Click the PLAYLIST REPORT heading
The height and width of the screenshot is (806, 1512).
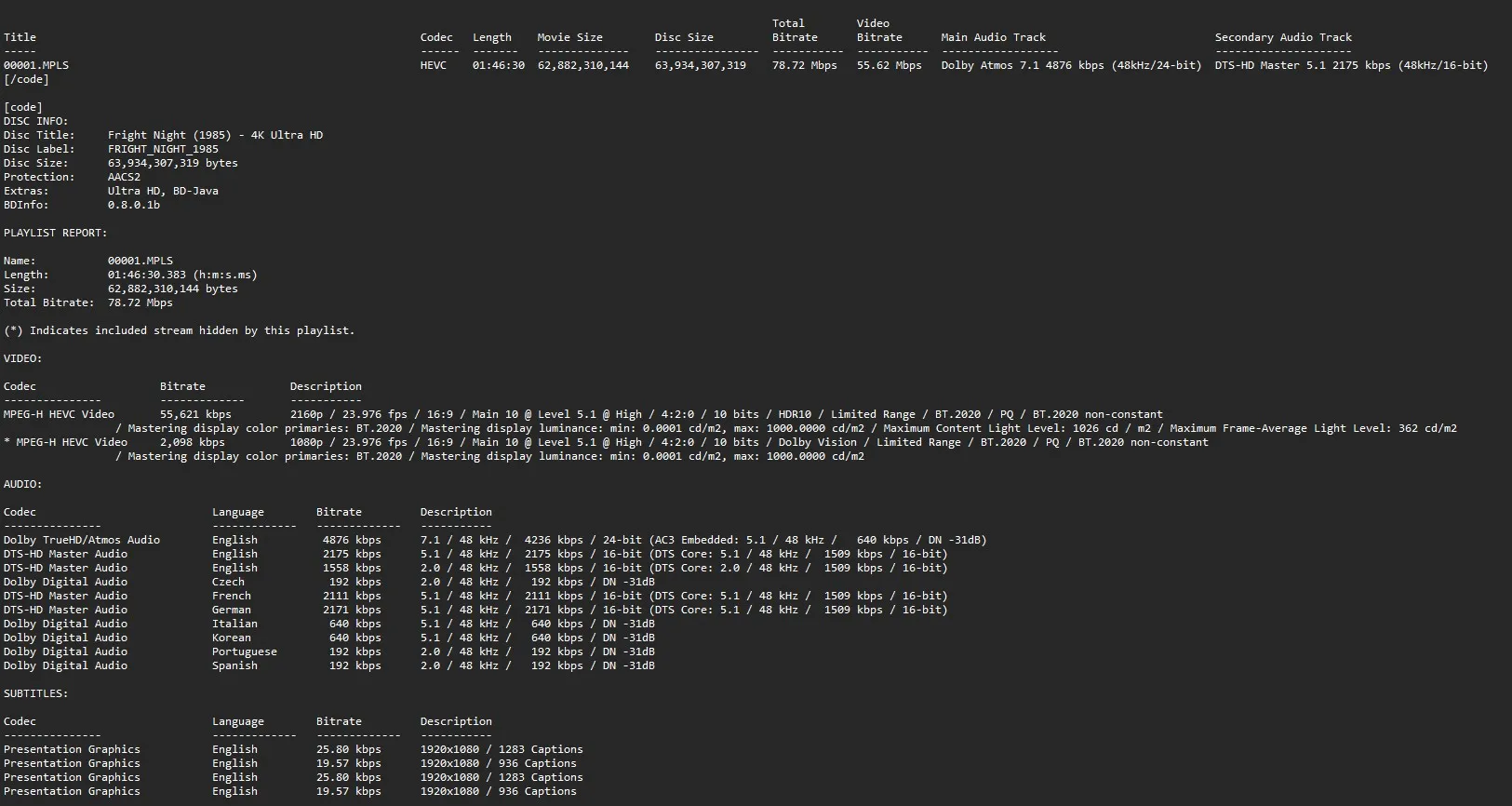[55, 233]
